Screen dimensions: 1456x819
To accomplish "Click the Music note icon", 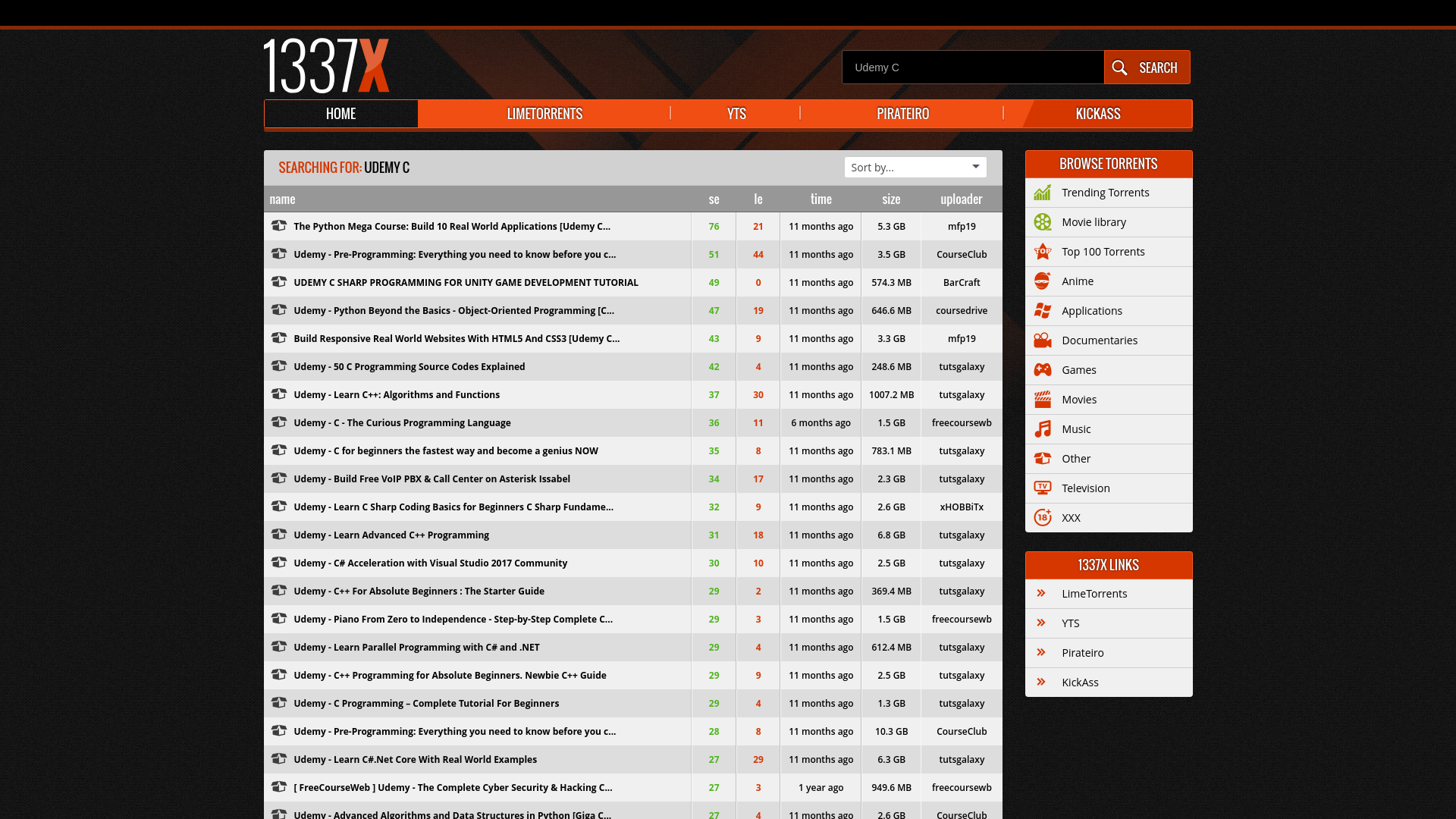I will (1043, 429).
